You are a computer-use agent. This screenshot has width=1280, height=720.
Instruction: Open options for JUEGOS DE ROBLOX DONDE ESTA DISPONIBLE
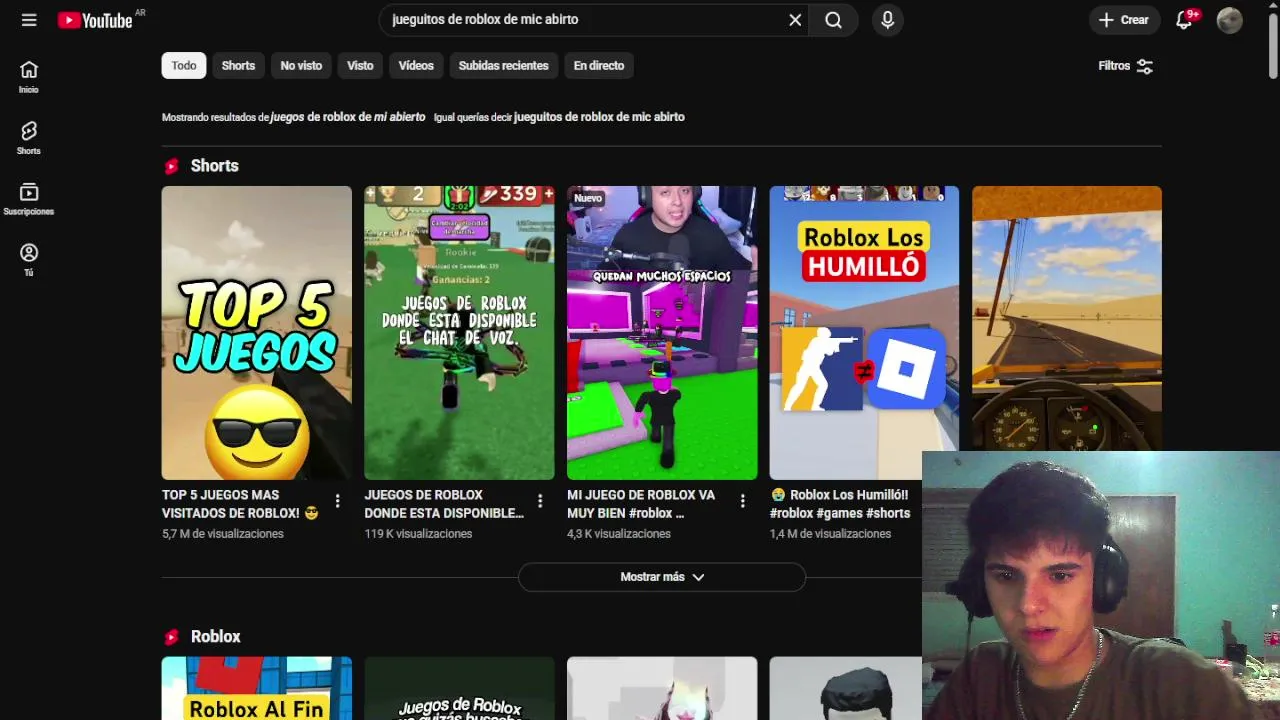click(540, 501)
